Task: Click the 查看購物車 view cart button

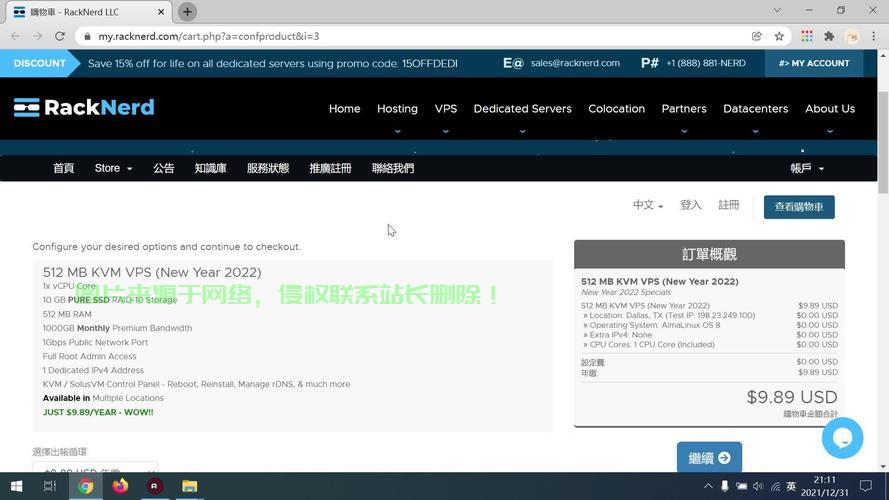Action: (x=798, y=207)
